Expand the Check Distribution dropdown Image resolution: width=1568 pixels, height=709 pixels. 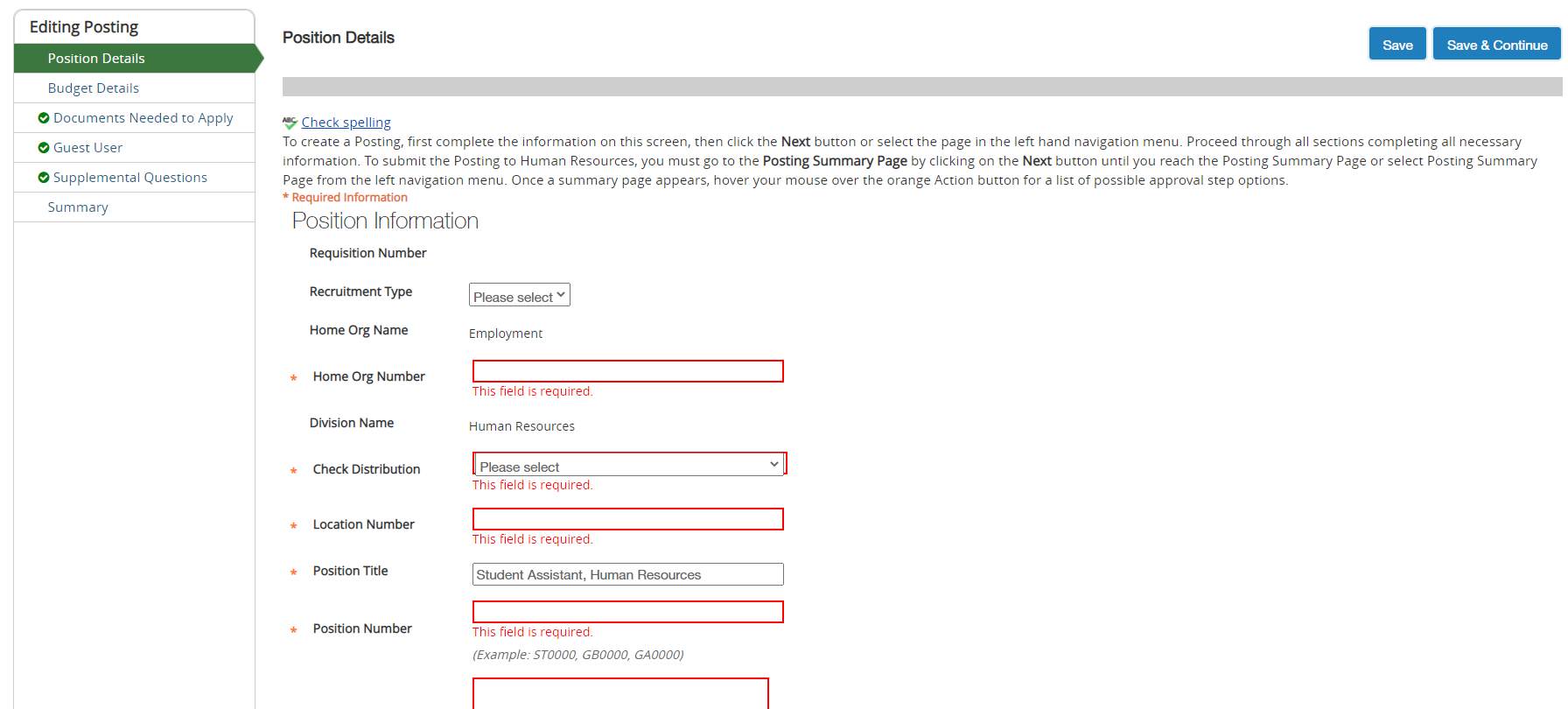628,465
